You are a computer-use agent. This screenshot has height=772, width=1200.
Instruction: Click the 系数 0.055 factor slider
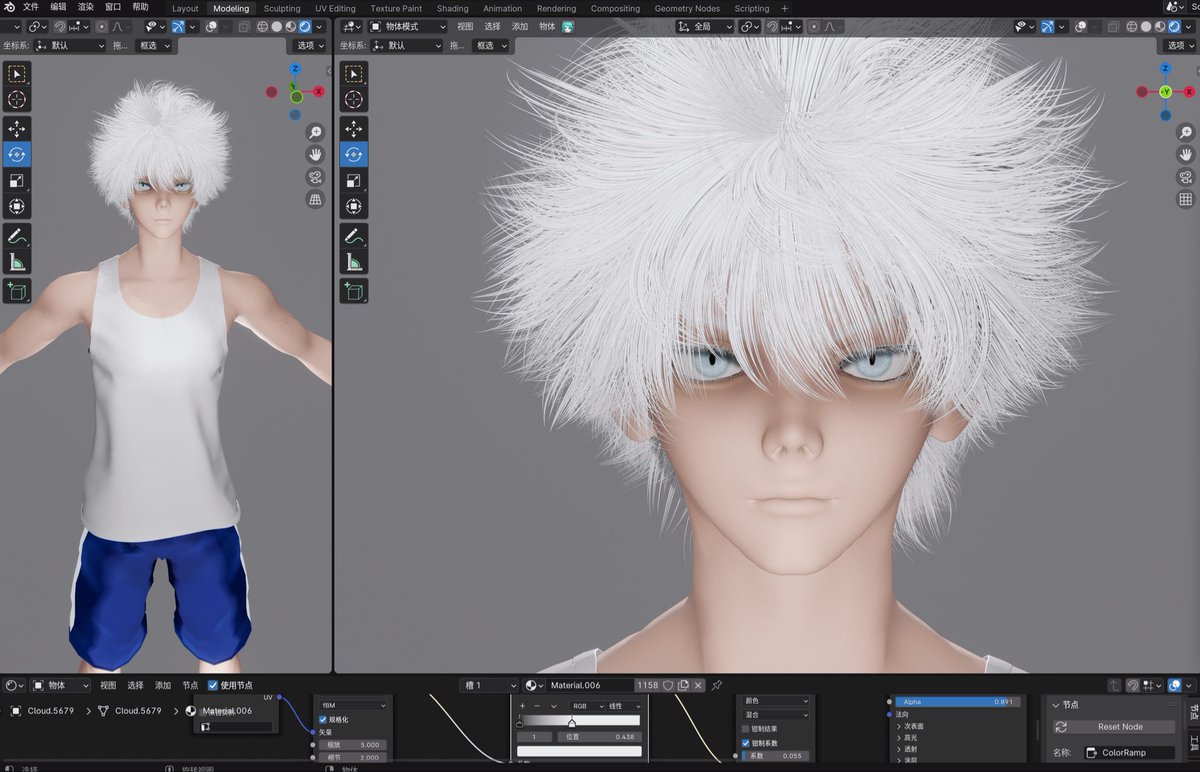774,756
